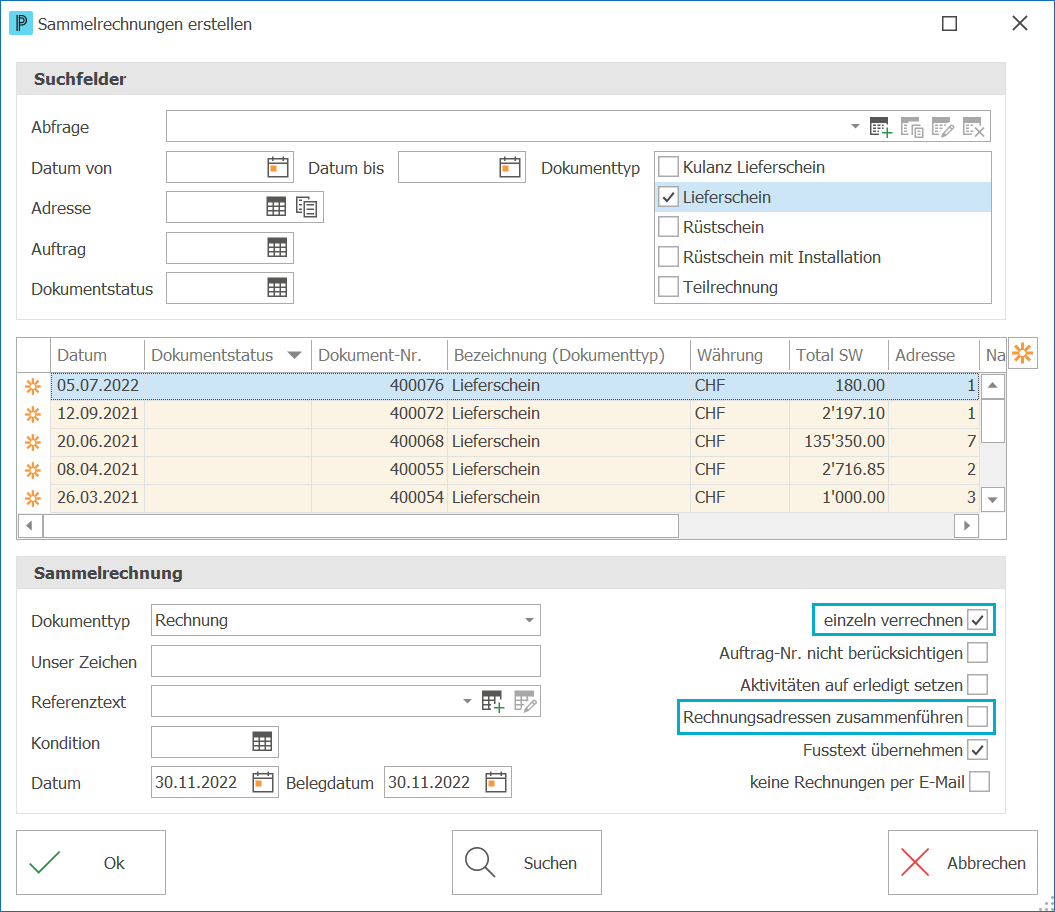
Task: Open the Datum von calendar picker
Action: pos(277,167)
